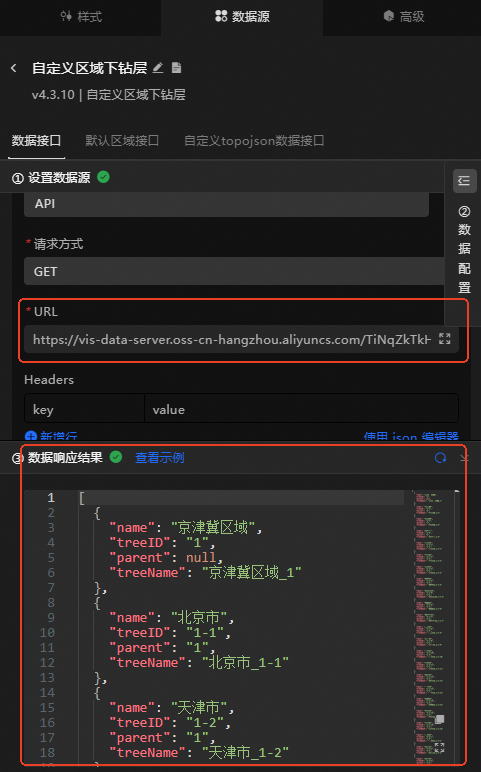Expand the 数据配置 step panel

tap(464, 249)
